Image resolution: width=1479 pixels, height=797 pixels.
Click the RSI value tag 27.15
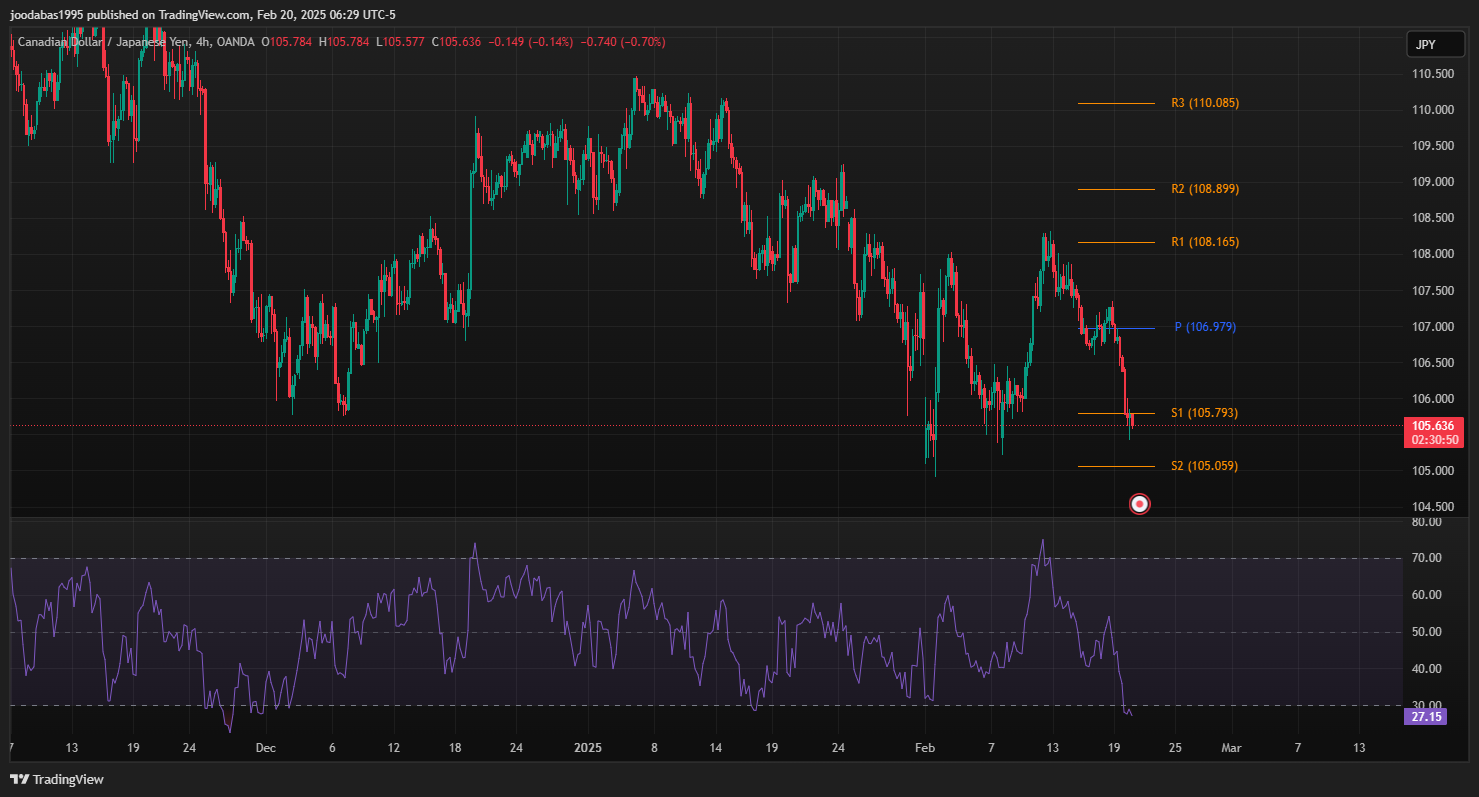pyautogui.click(x=1424, y=717)
